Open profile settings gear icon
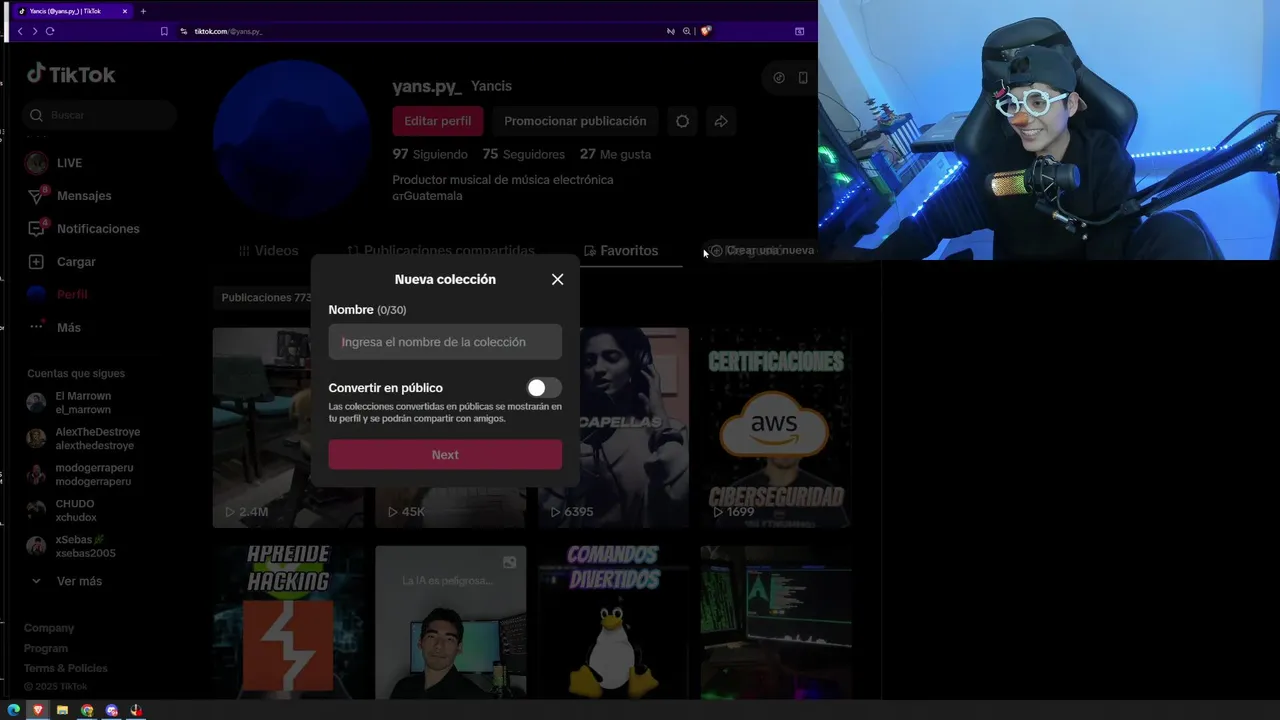The image size is (1280, 720). (x=682, y=121)
